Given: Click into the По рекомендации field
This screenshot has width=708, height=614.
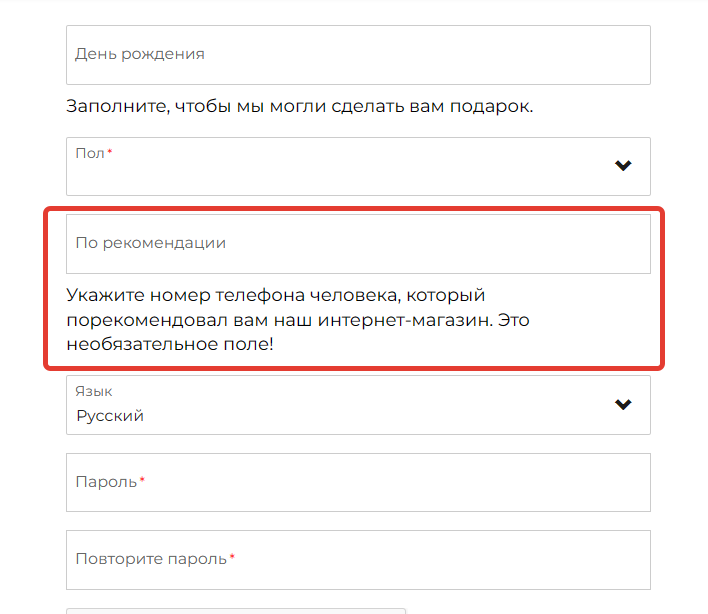Looking at the screenshot, I should 358,244.
